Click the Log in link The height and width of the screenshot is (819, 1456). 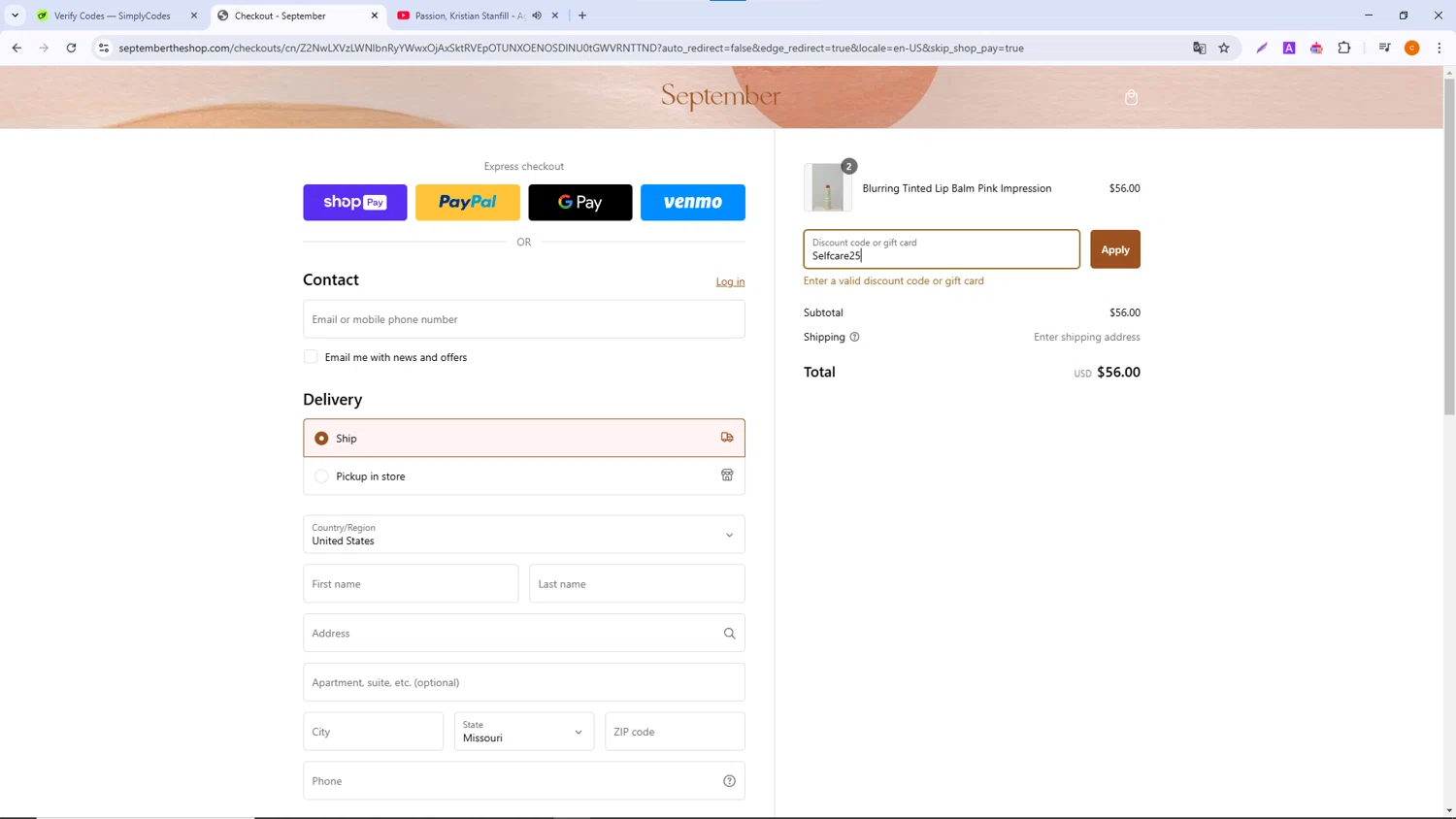(x=730, y=281)
